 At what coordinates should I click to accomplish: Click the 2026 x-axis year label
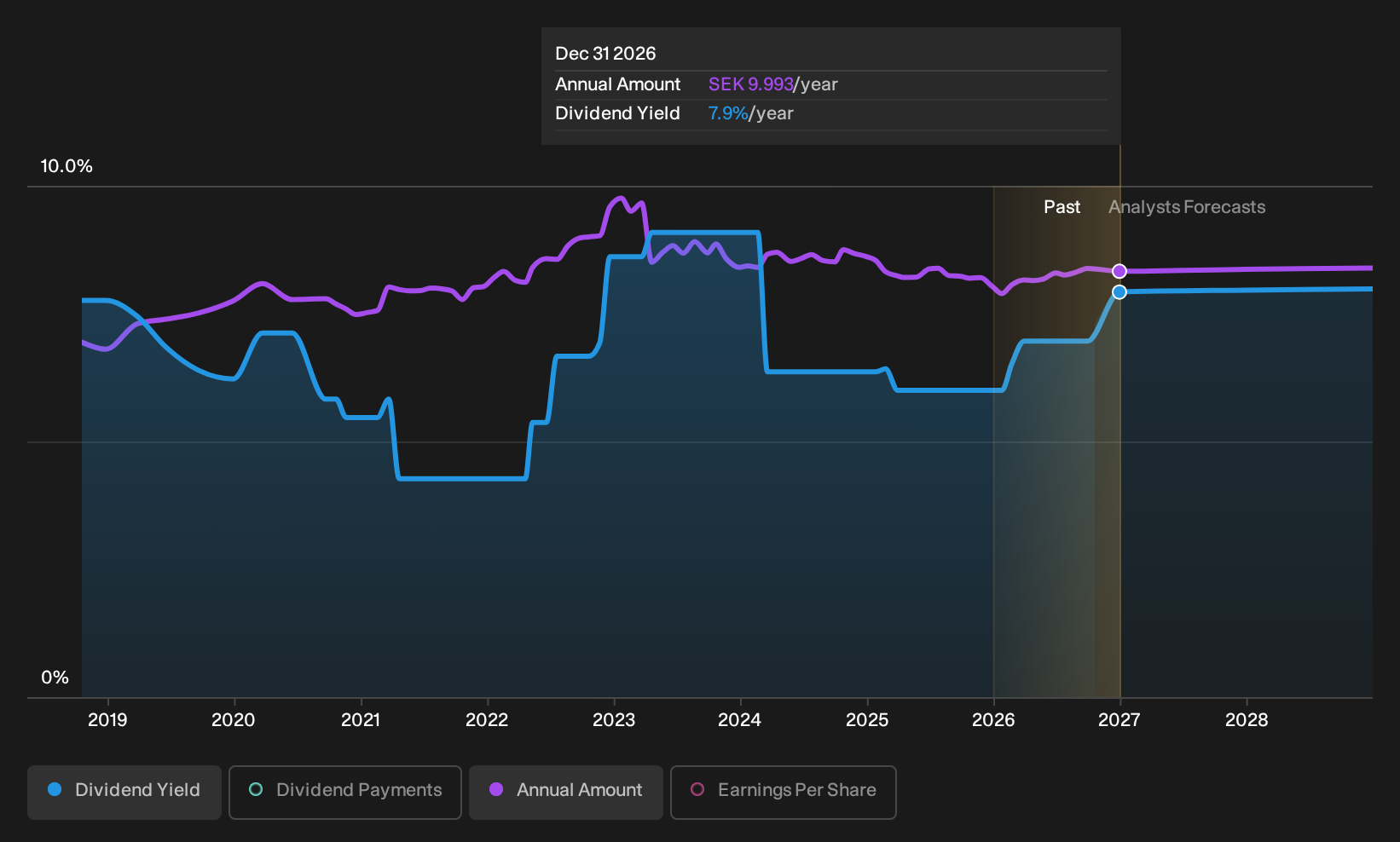pyautogui.click(x=993, y=720)
